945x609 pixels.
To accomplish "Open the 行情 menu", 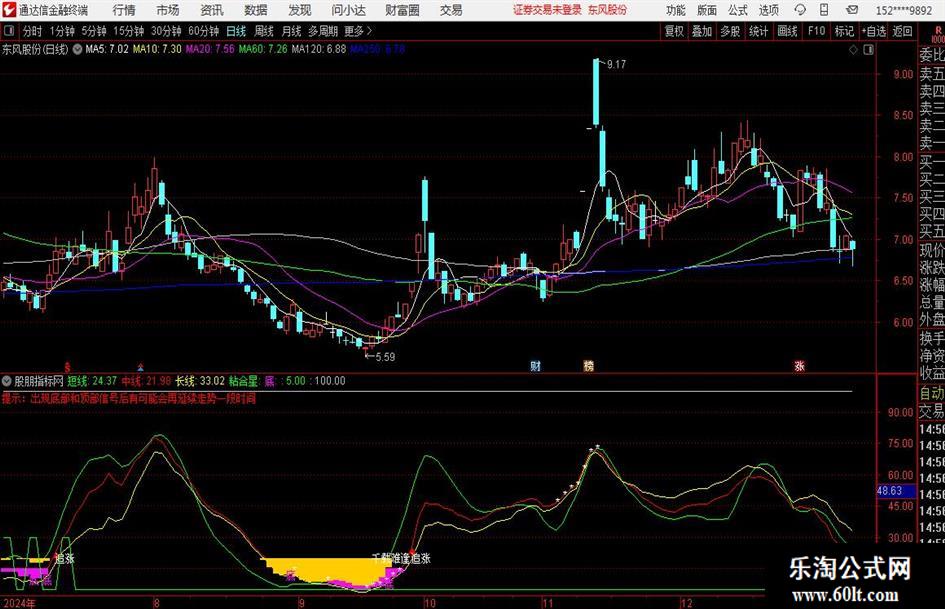I will tap(124, 10).
